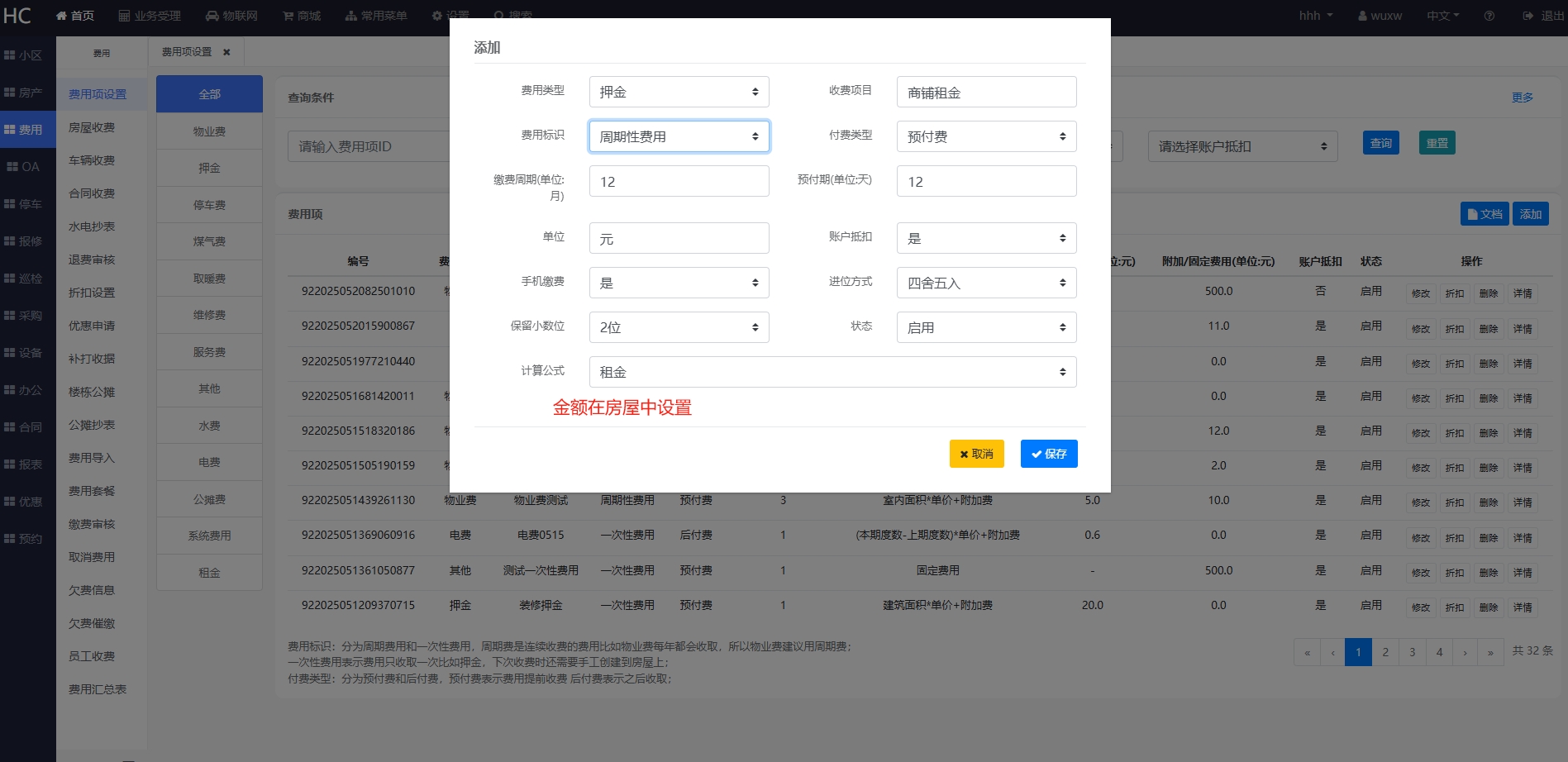
Task: Open the 账户抵扣 dropdown in dialog
Action: tap(986, 238)
